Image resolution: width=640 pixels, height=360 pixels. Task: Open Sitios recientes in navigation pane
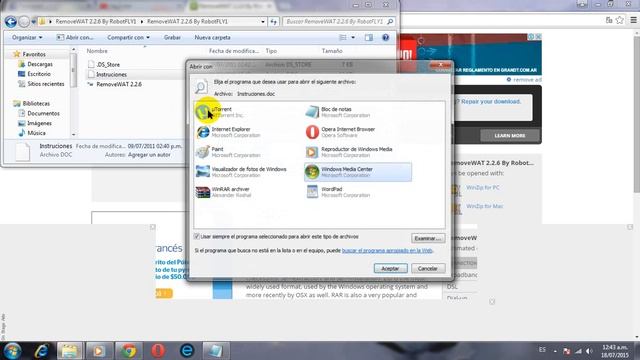(46, 84)
